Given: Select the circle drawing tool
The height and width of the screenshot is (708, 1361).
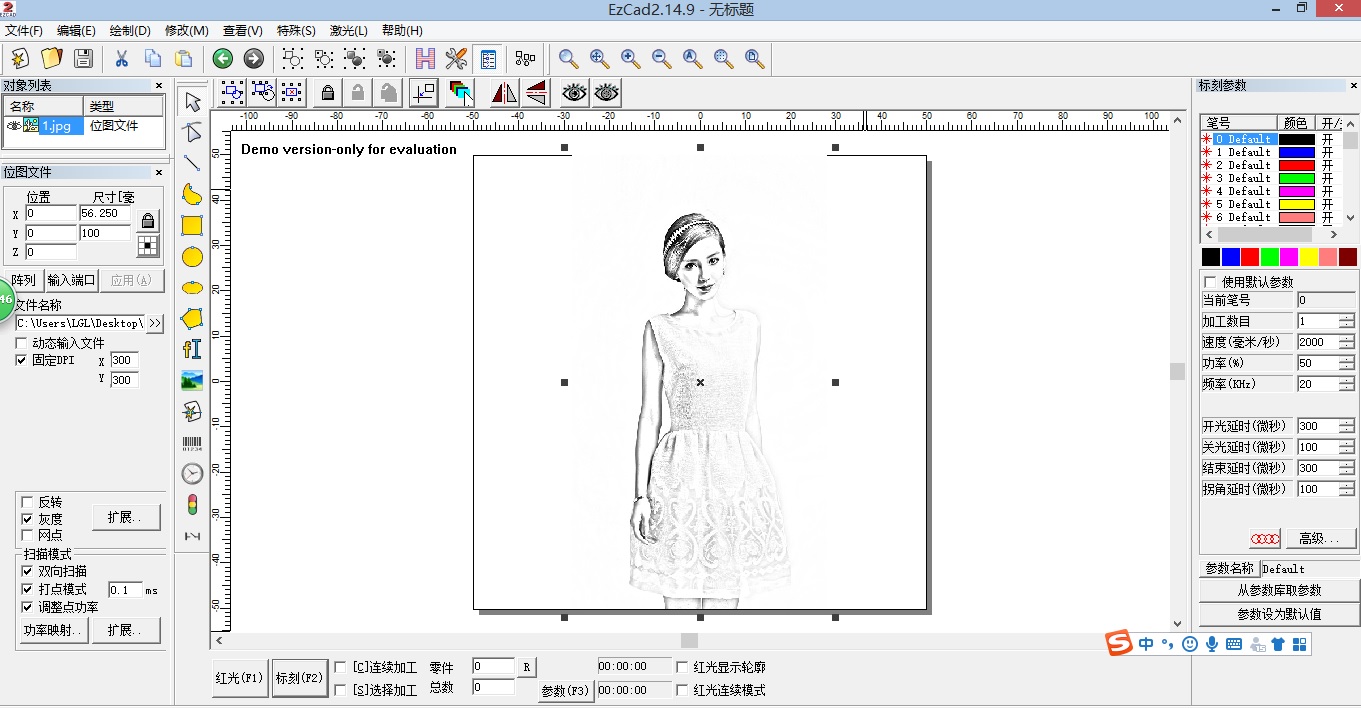Looking at the screenshot, I should click(x=192, y=257).
